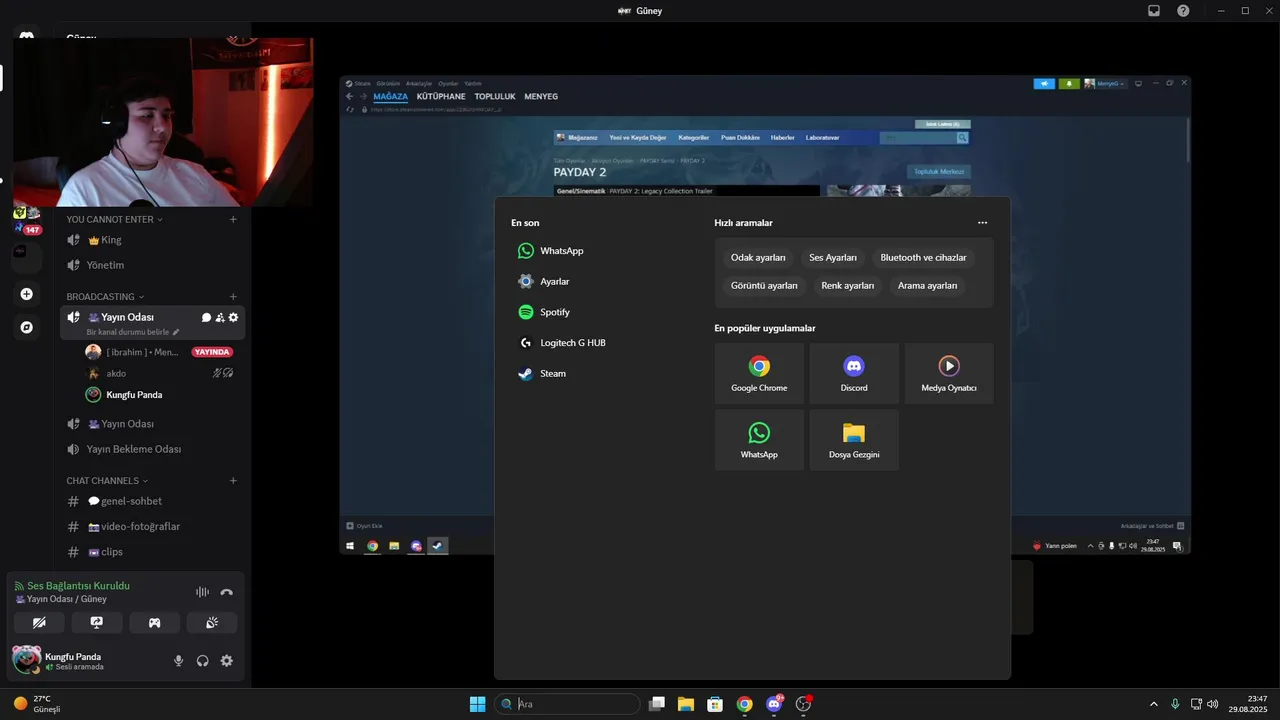Share your screen in Discord
The height and width of the screenshot is (720, 1280).
point(97,622)
